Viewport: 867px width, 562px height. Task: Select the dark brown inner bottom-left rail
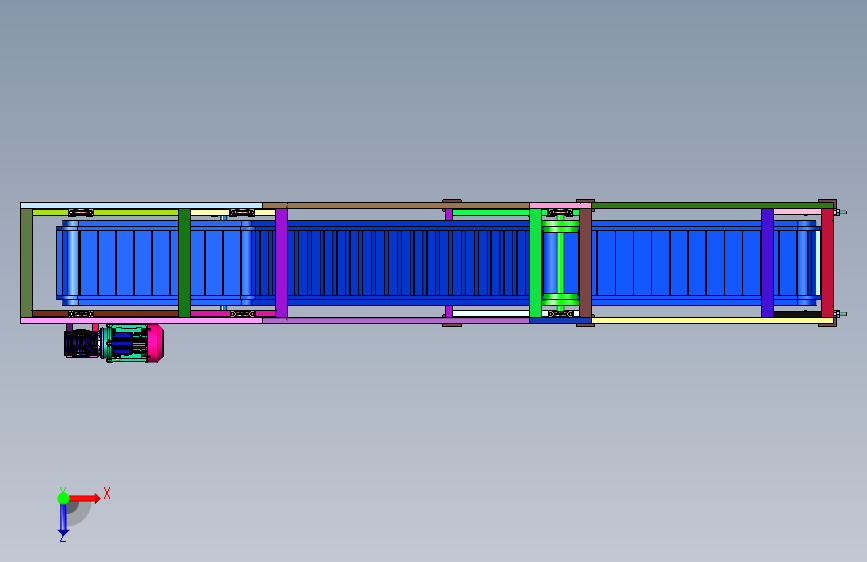pos(105,314)
